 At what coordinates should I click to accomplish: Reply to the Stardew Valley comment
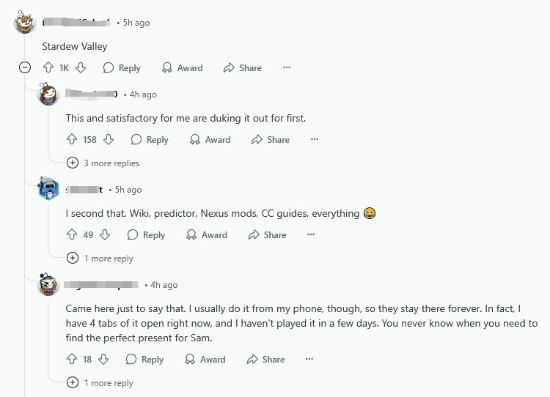click(x=122, y=68)
